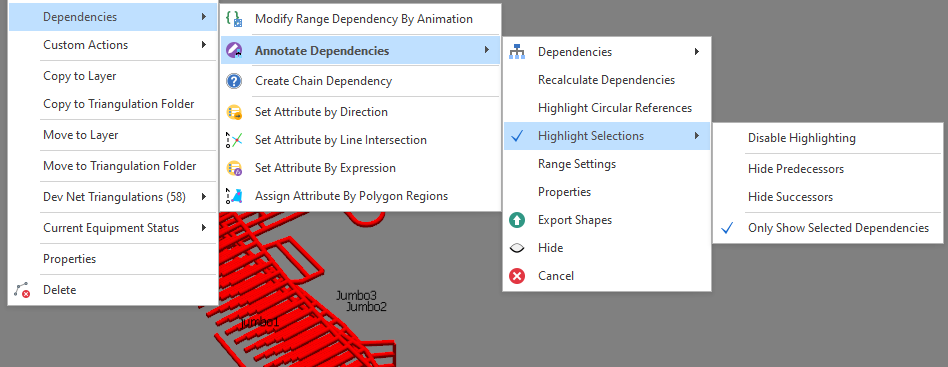The height and width of the screenshot is (367, 948).
Task: Choose Move to Triangulation Folder
Action: coord(113,166)
